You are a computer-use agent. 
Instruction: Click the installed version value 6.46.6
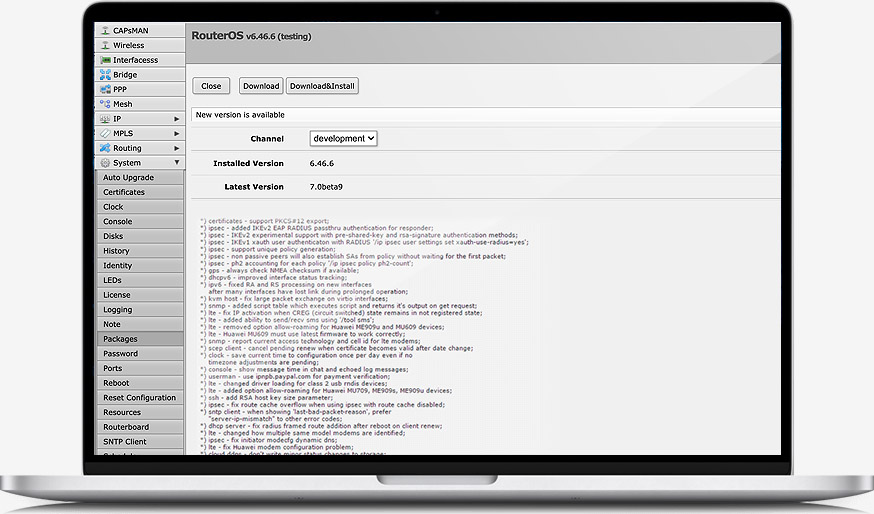coord(322,163)
